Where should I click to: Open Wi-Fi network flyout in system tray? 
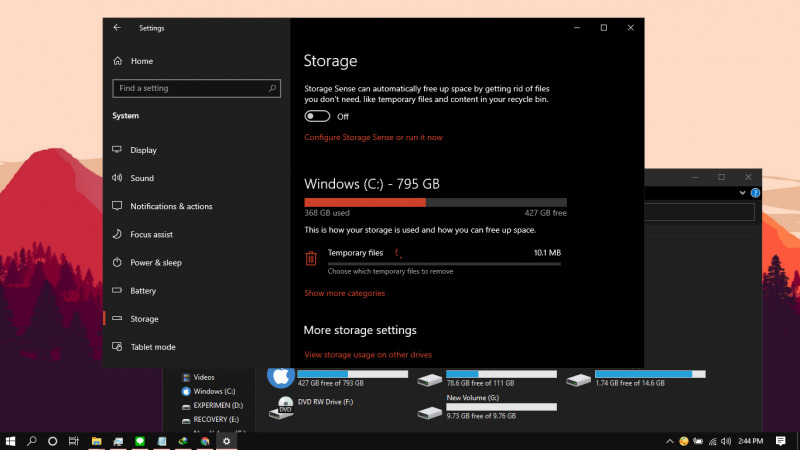tap(713, 441)
